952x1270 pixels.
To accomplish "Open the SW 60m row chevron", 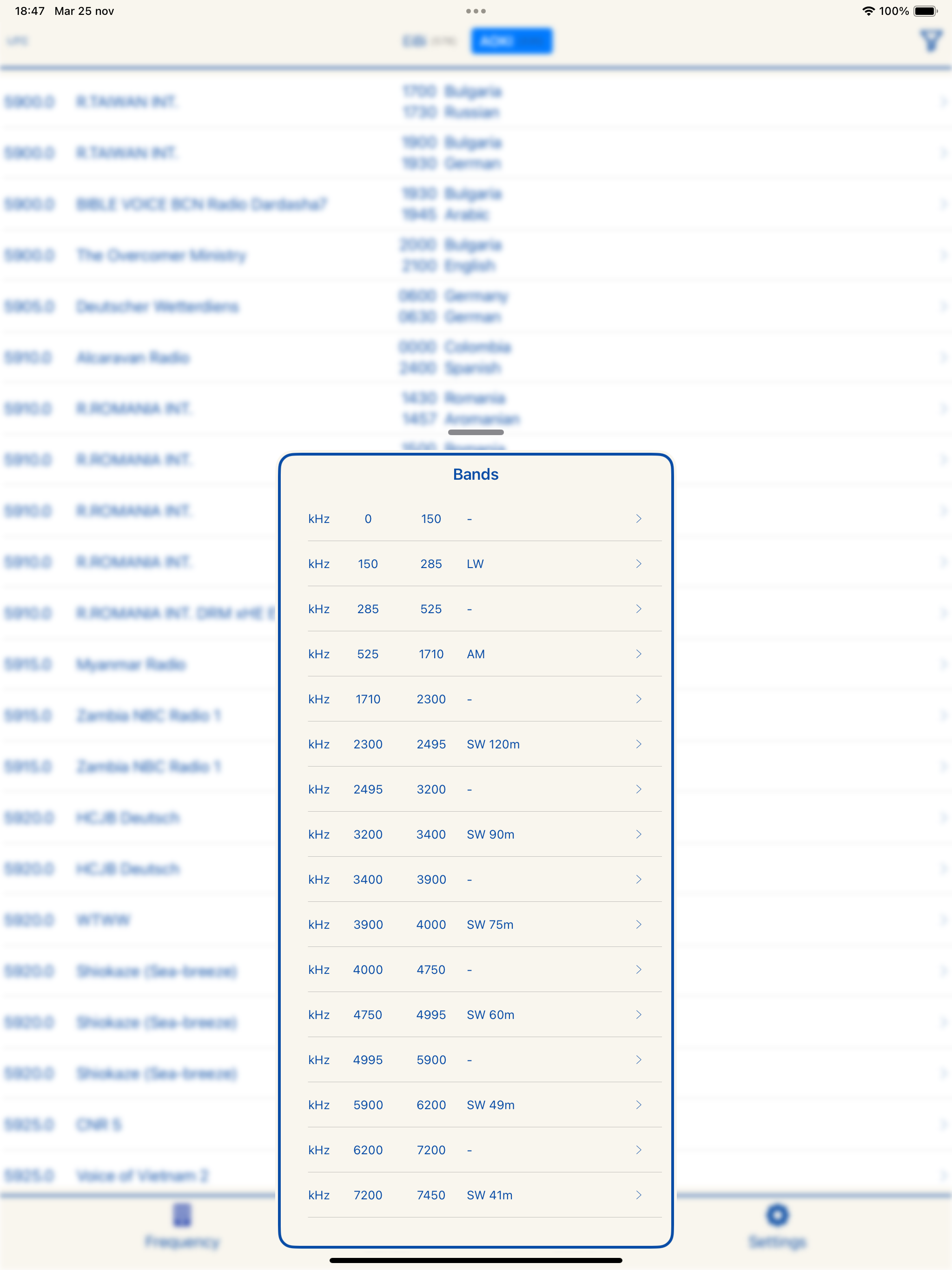I will (x=639, y=1014).
